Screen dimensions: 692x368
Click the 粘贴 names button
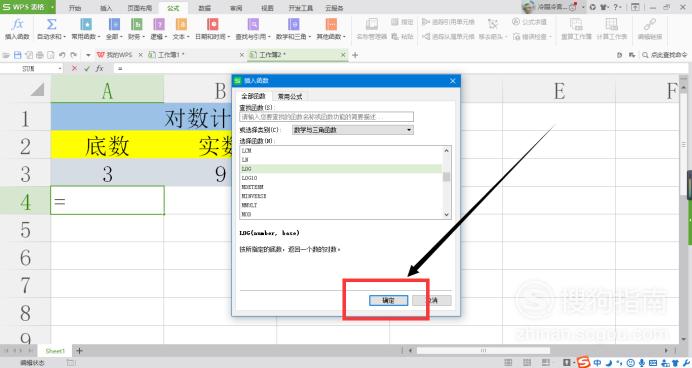click(402, 37)
